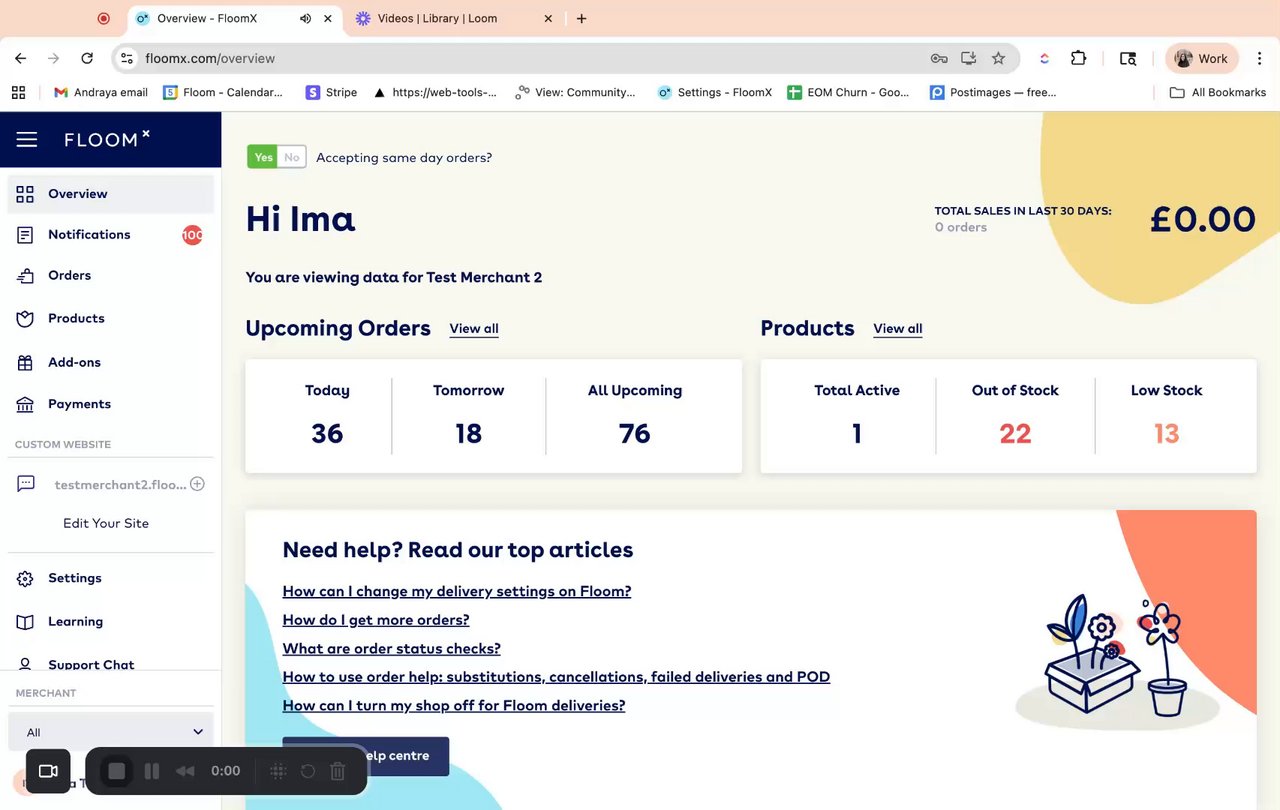Click the Notifications sidebar icon
The height and width of the screenshot is (810, 1280).
(x=26, y=235)
